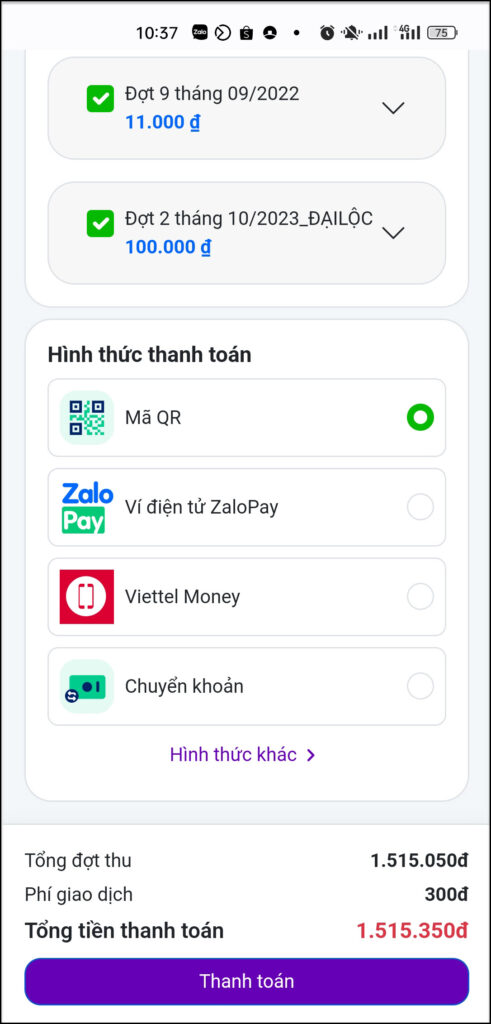Tap the 11.000 đ amount text
This screenshot has width=491, height=1024.
click(x=163, y=122)
